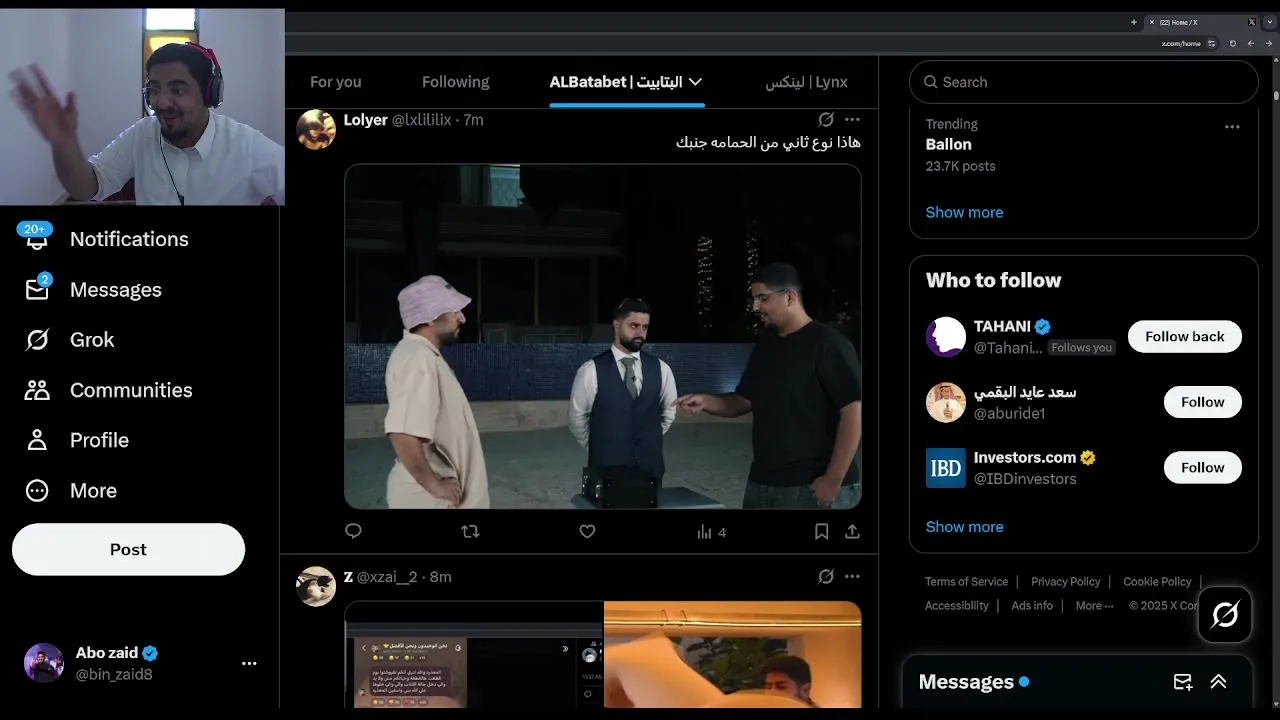
Task: Like Lolyer's post with heart icon
Action: point(587,531)
